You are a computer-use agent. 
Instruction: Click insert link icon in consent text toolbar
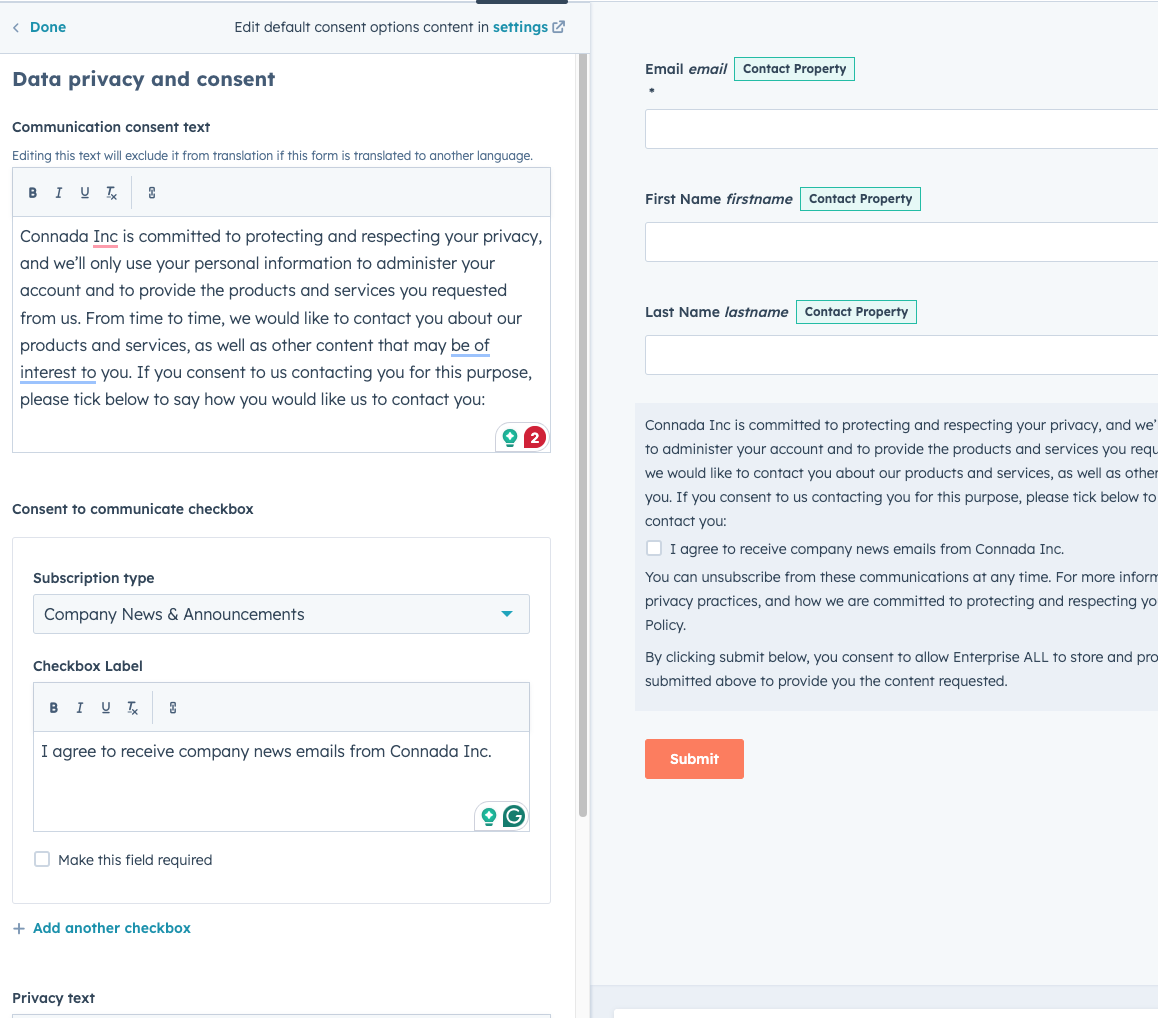[x=152, y=193]
